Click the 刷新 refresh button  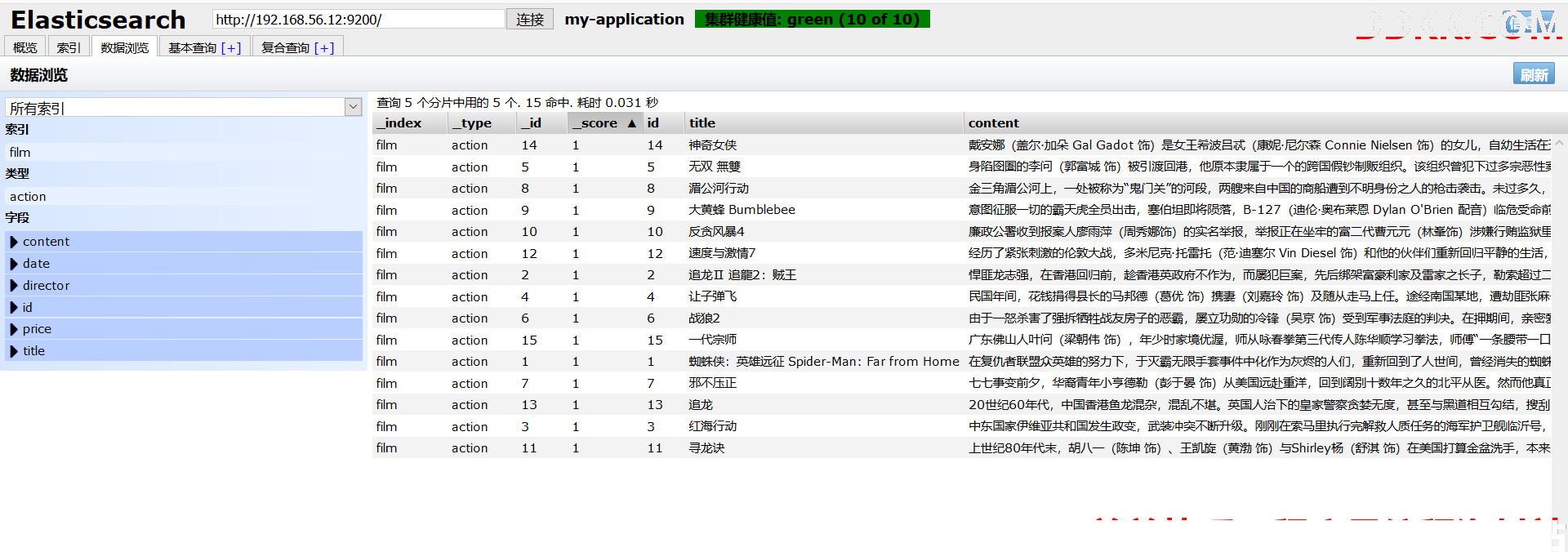pos(1534,74)
